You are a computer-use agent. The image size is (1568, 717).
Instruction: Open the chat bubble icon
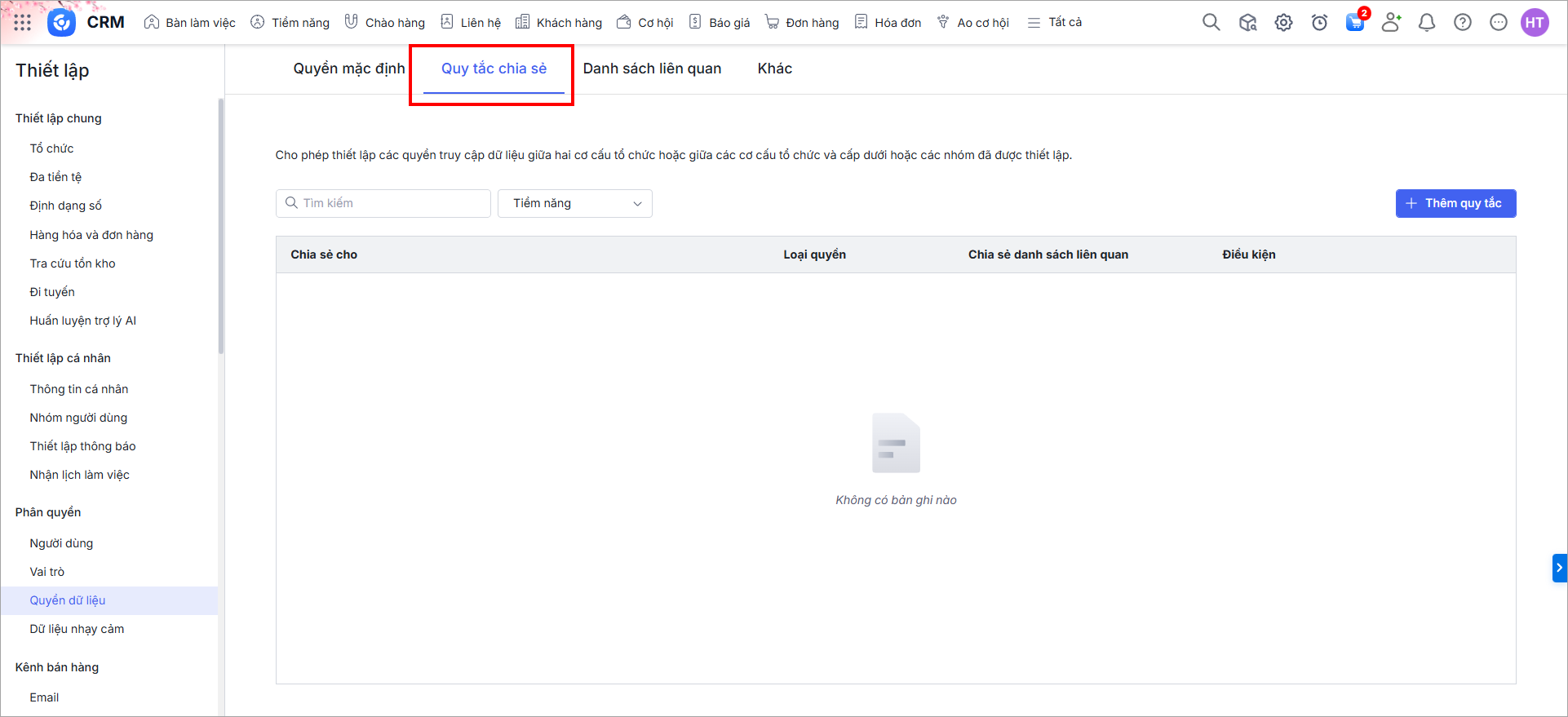[x=1499, y=23]
